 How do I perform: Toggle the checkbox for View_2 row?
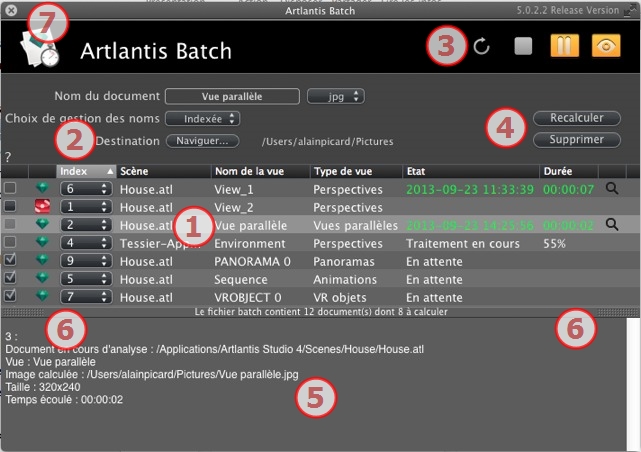(10, 206)
